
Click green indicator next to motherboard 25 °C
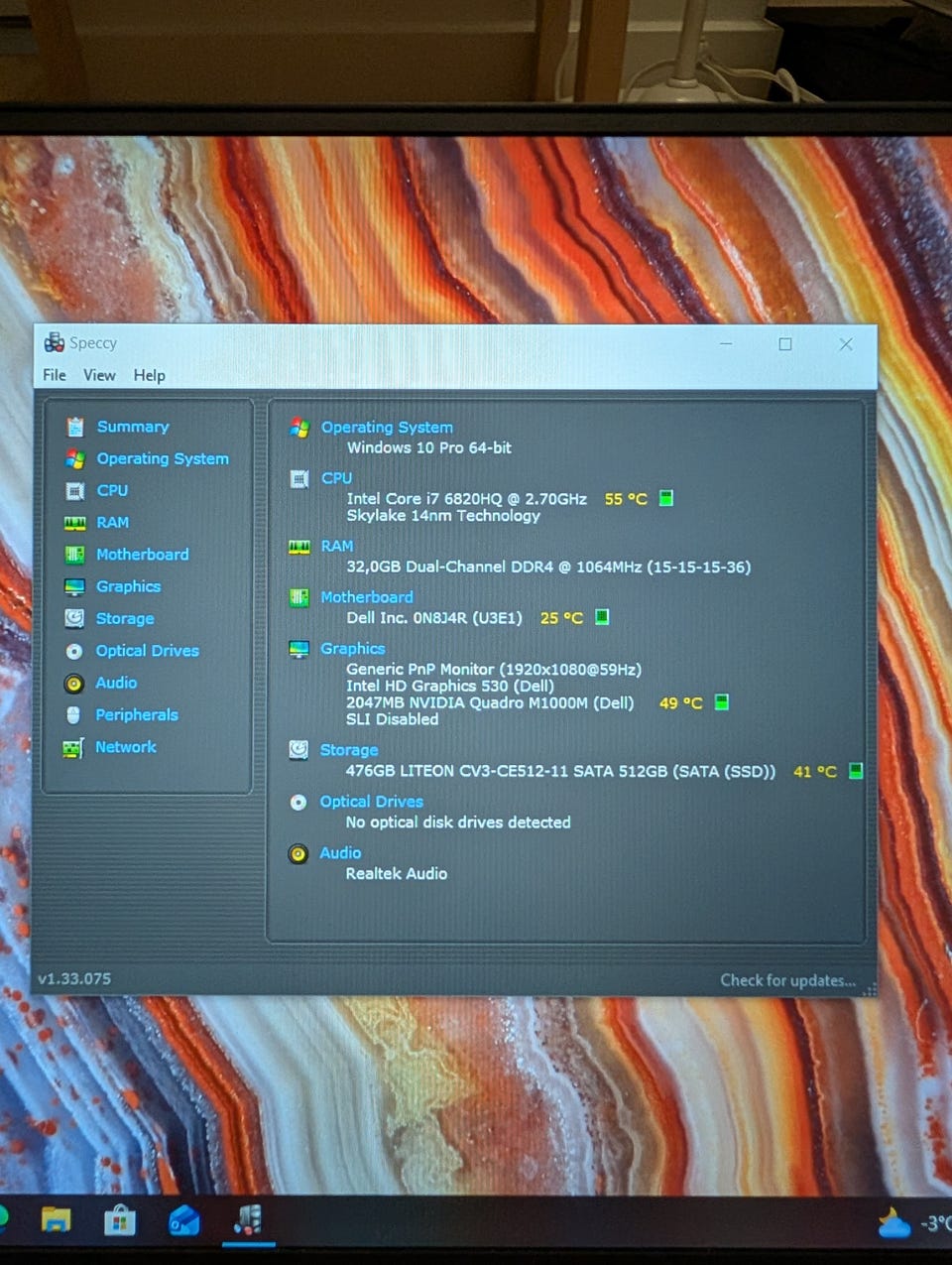coord(602,617)
